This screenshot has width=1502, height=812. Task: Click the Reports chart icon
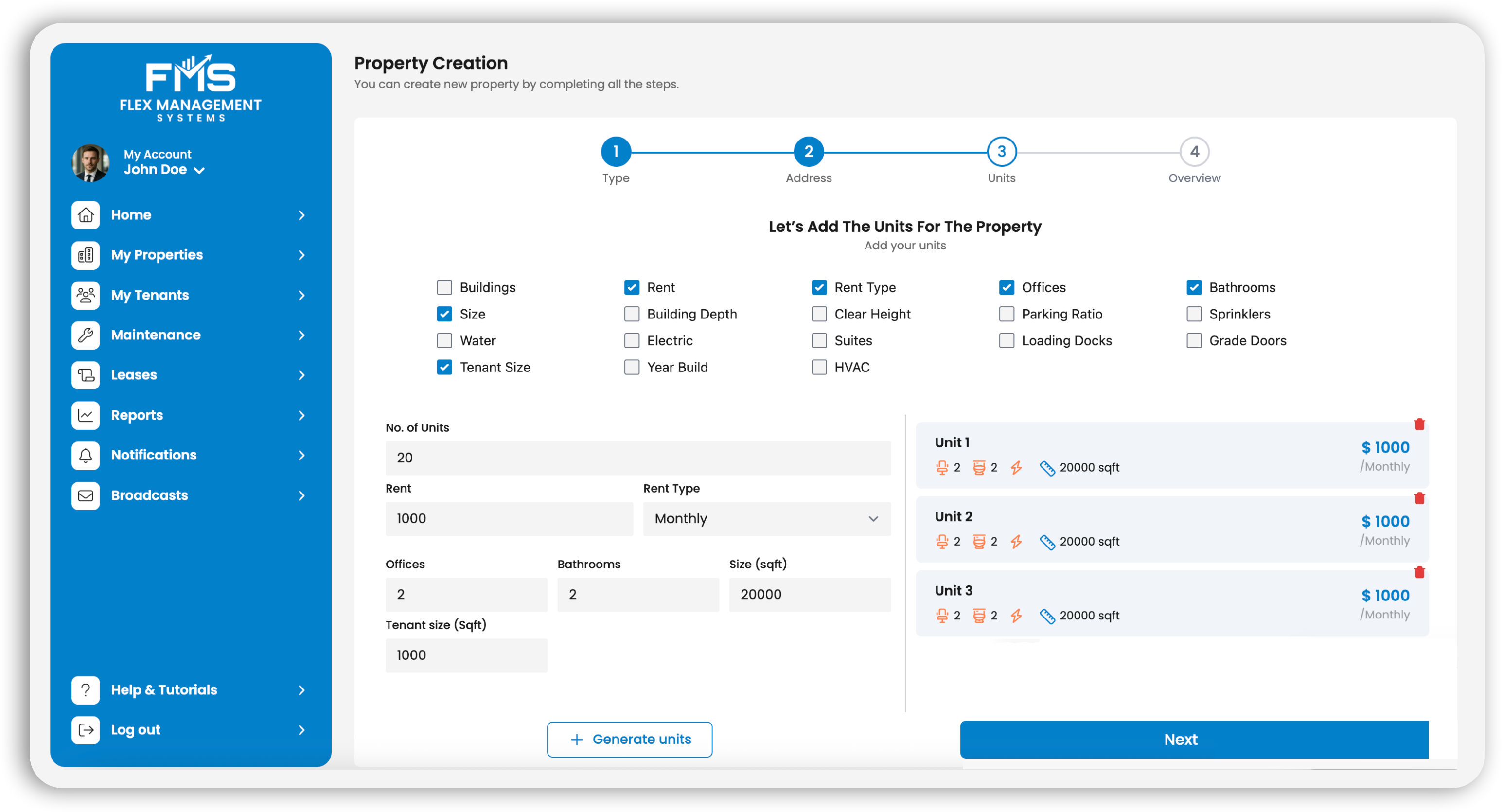86,415
